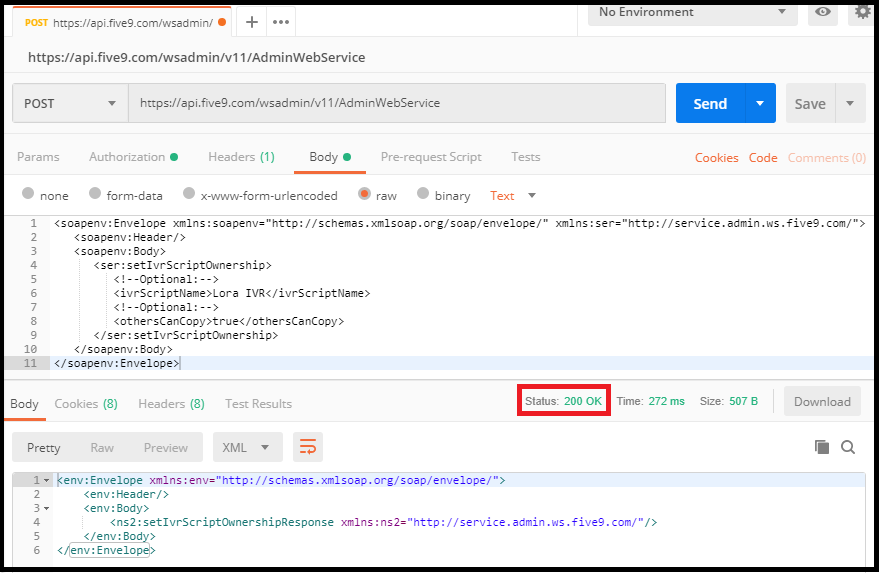879x573 pixels.
Task: Open the request Headers (1) tab
Action: click(x=241, y=157)
